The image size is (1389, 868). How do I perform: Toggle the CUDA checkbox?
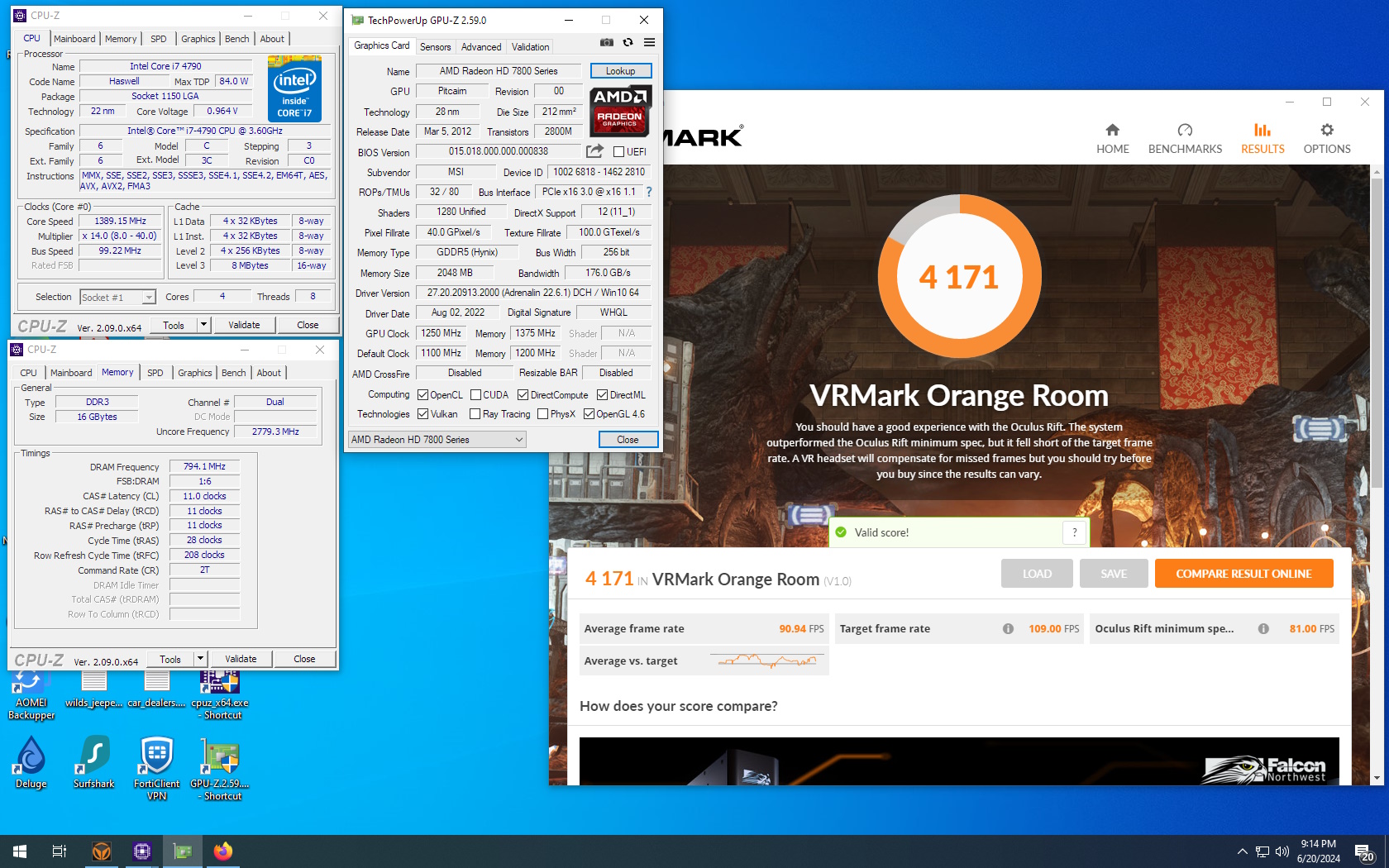coord(475,395)
